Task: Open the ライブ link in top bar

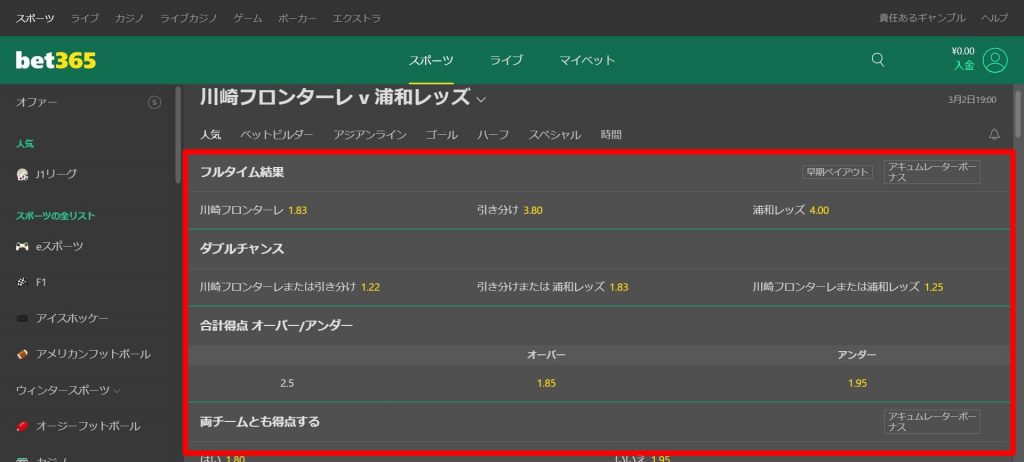Action: [x=85, y=18]
